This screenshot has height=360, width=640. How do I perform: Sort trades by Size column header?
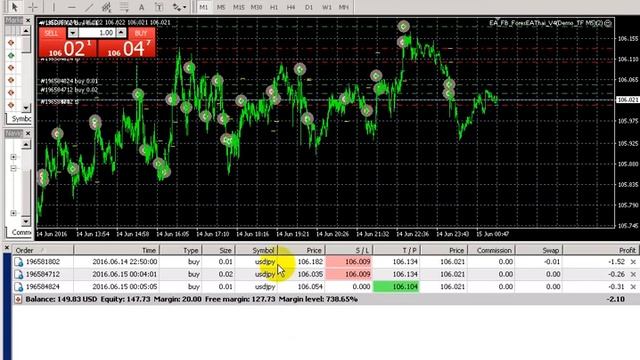tap(218, 250)
